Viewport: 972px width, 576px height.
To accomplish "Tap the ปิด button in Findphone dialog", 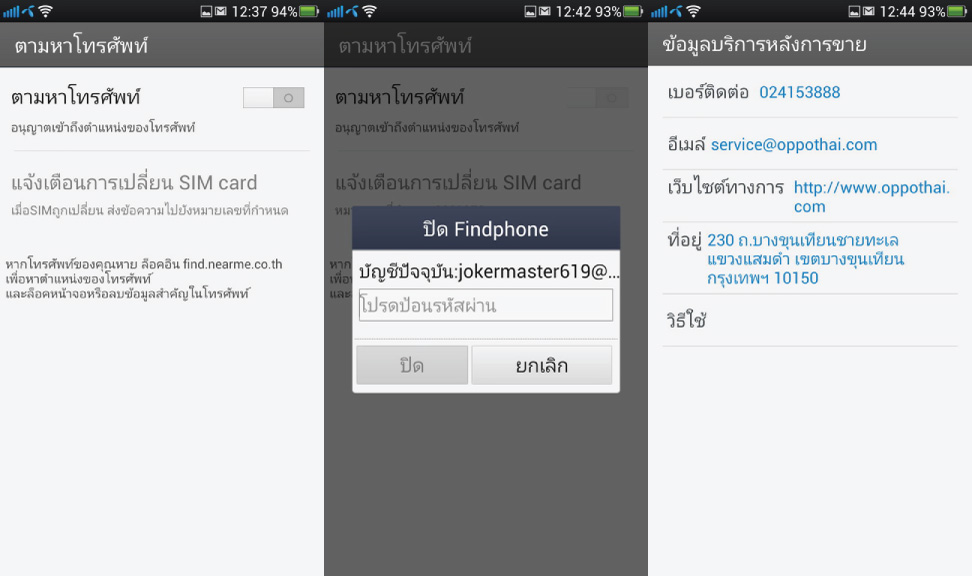I will point(412,365).
